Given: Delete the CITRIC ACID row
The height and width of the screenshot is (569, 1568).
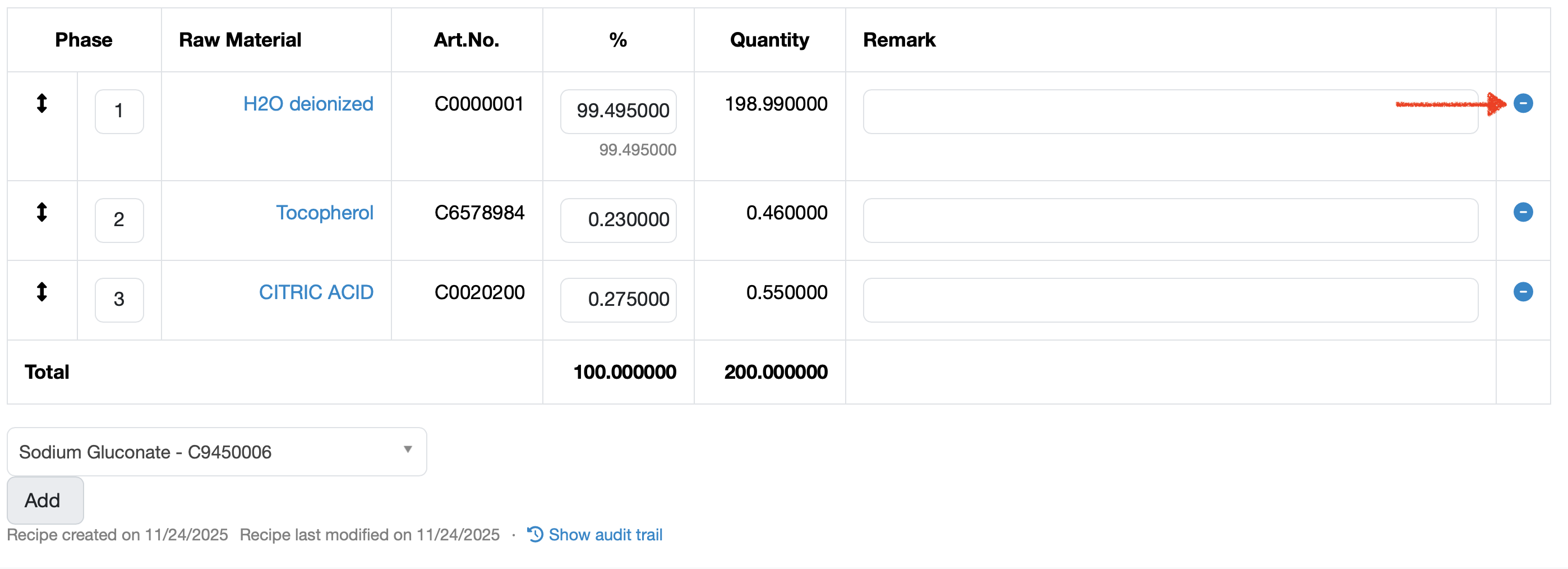Looking at the screenshot, I should click(1523, 292).
